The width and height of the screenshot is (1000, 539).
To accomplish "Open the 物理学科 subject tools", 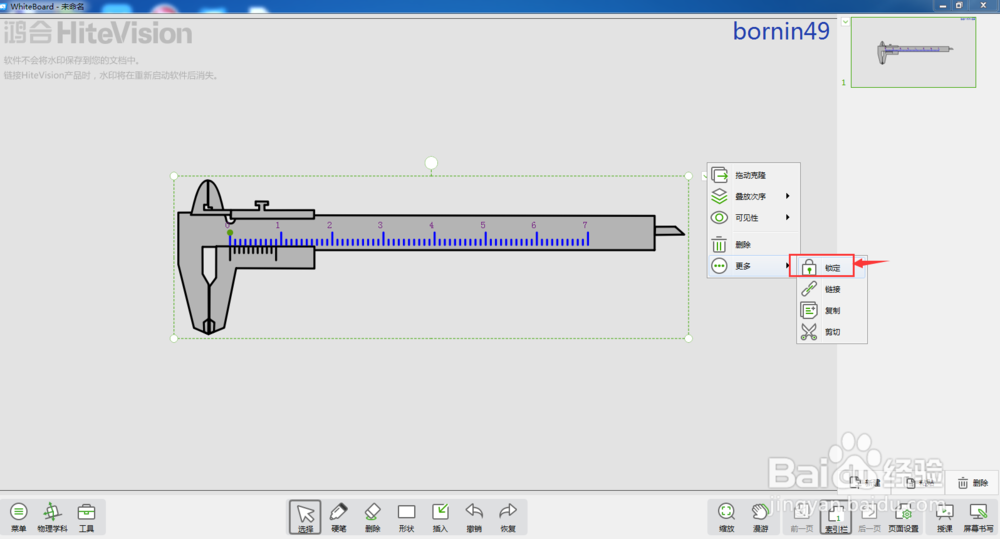I will 52,517.
